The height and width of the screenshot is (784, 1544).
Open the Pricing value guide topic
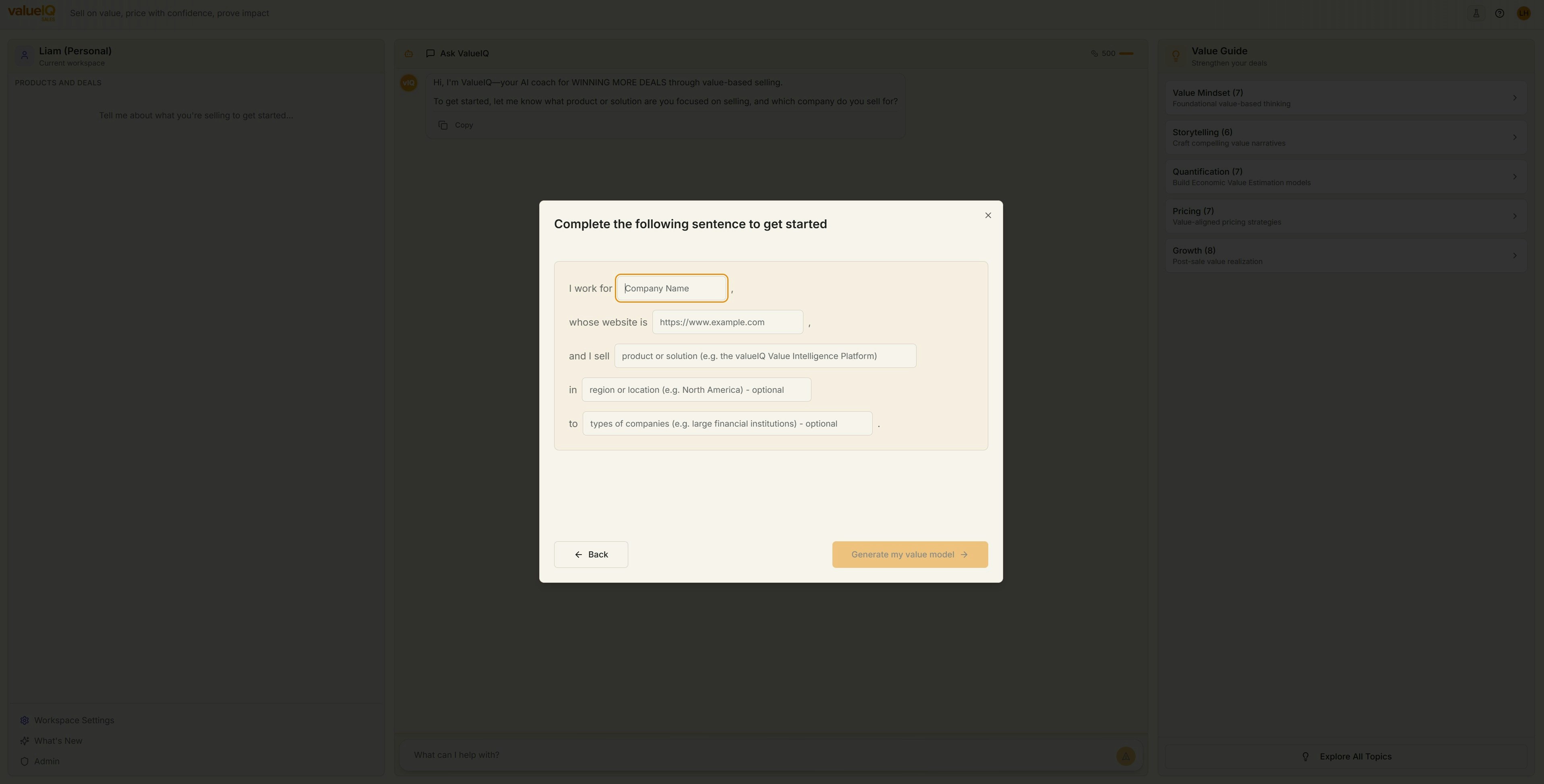pos(1346,216)
